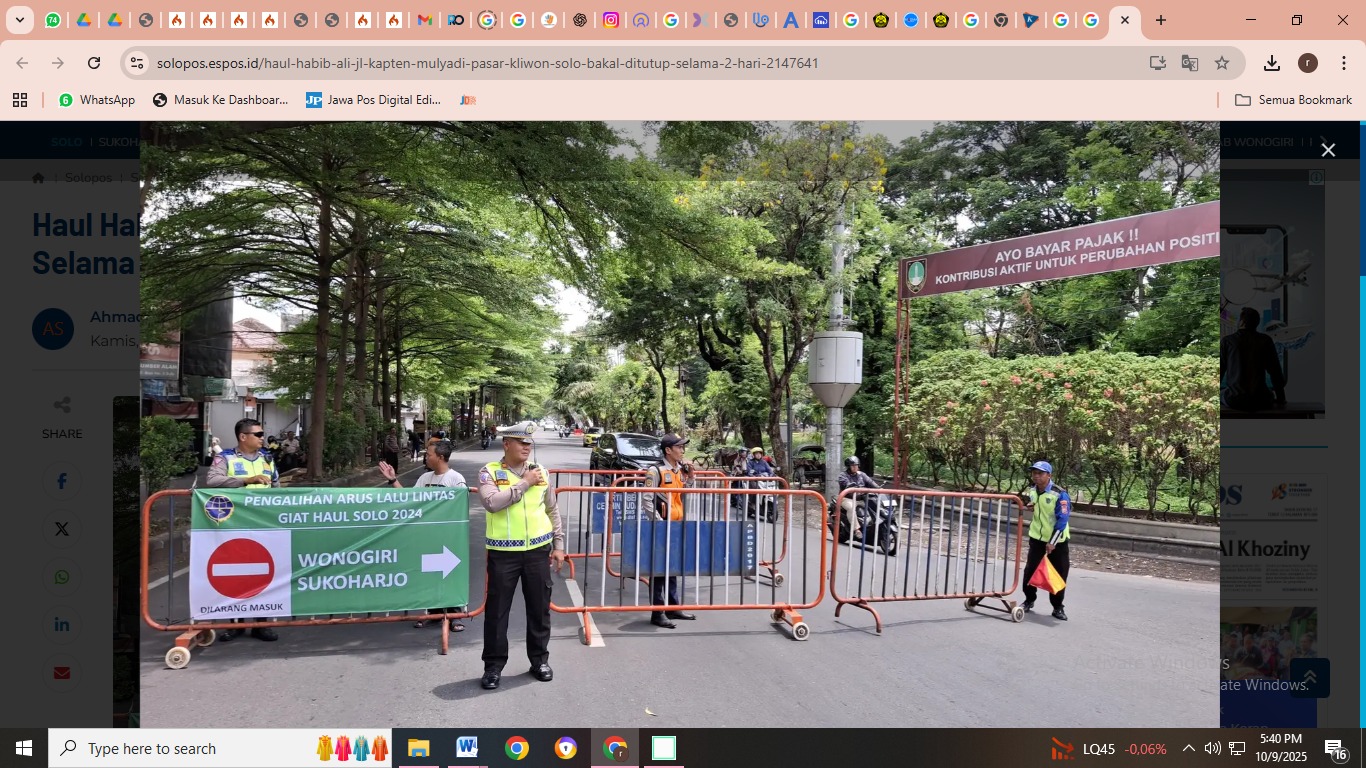
Task: Open the volume control in tray
Action: coord(1212,748)
